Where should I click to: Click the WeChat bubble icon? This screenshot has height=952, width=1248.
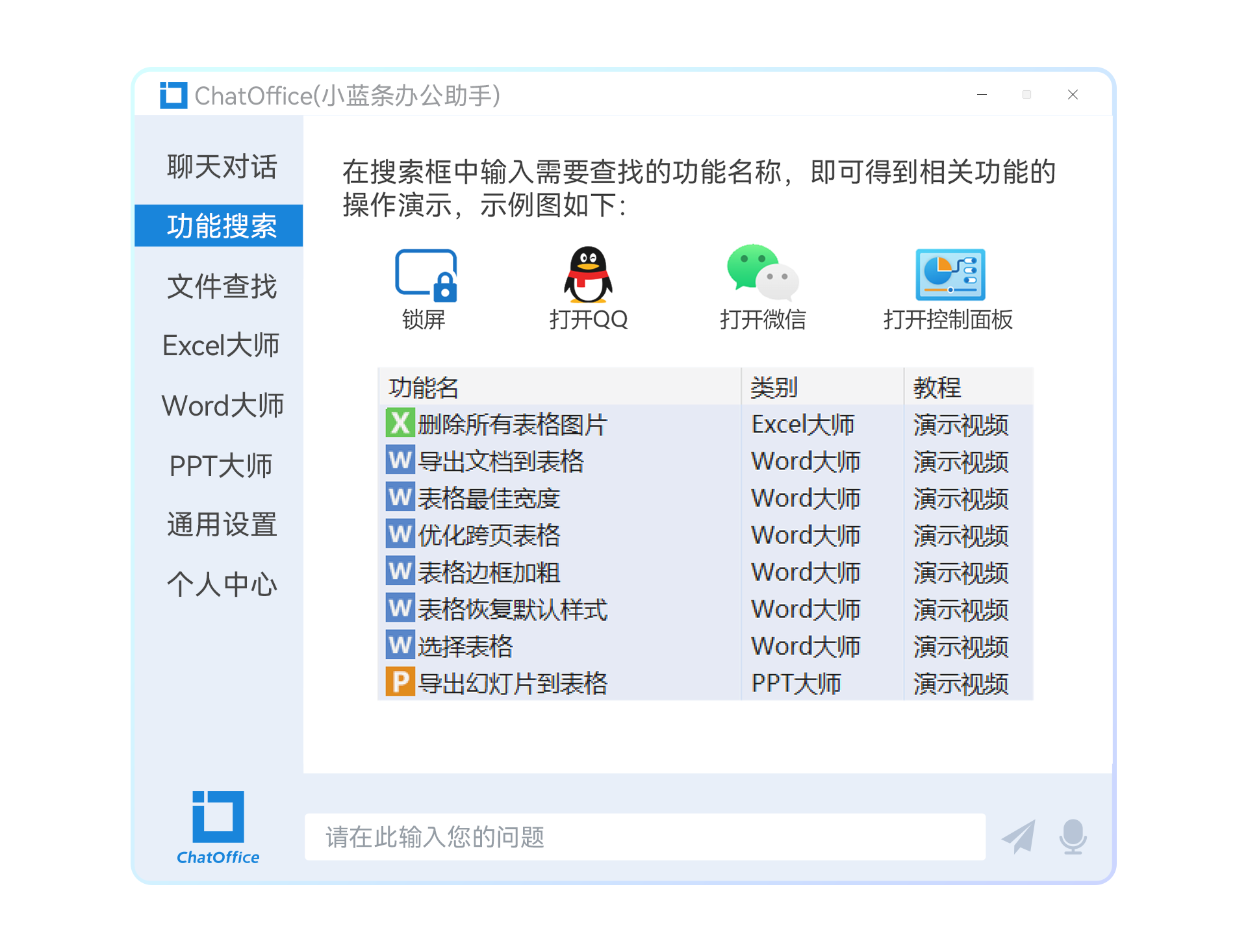(763, 272)
